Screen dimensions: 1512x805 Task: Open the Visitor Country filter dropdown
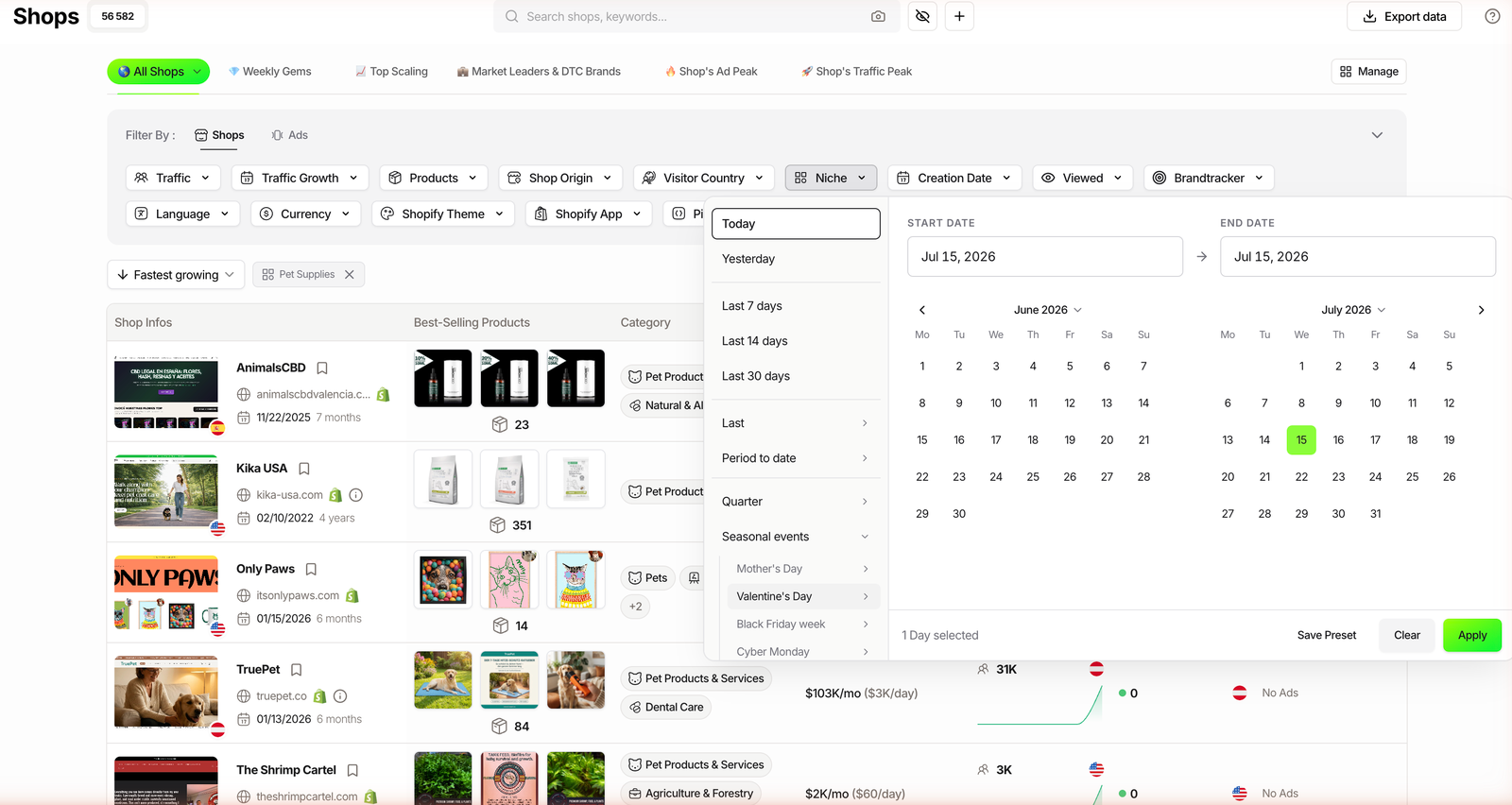[x=704, y=178]
